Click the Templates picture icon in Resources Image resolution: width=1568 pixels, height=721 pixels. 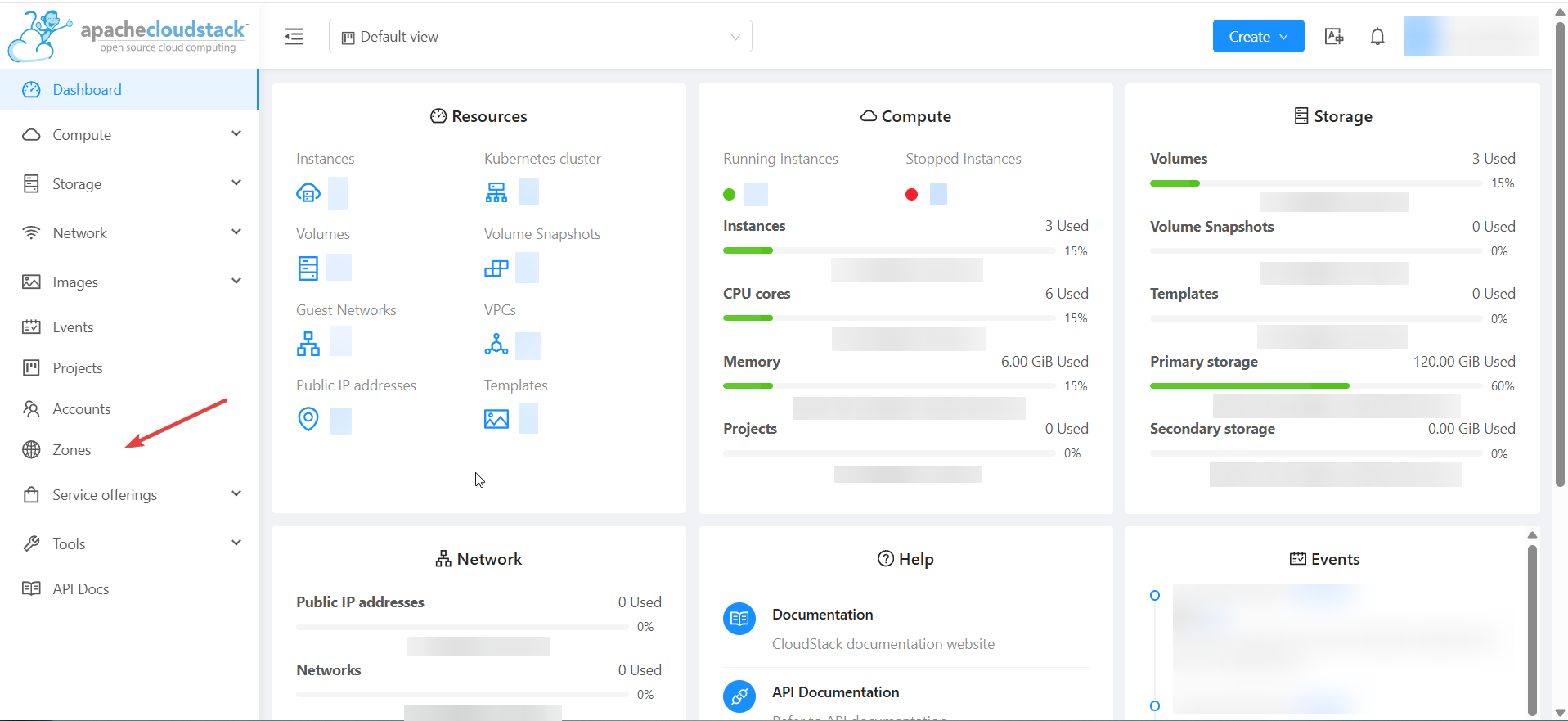(x=496, y=419)
